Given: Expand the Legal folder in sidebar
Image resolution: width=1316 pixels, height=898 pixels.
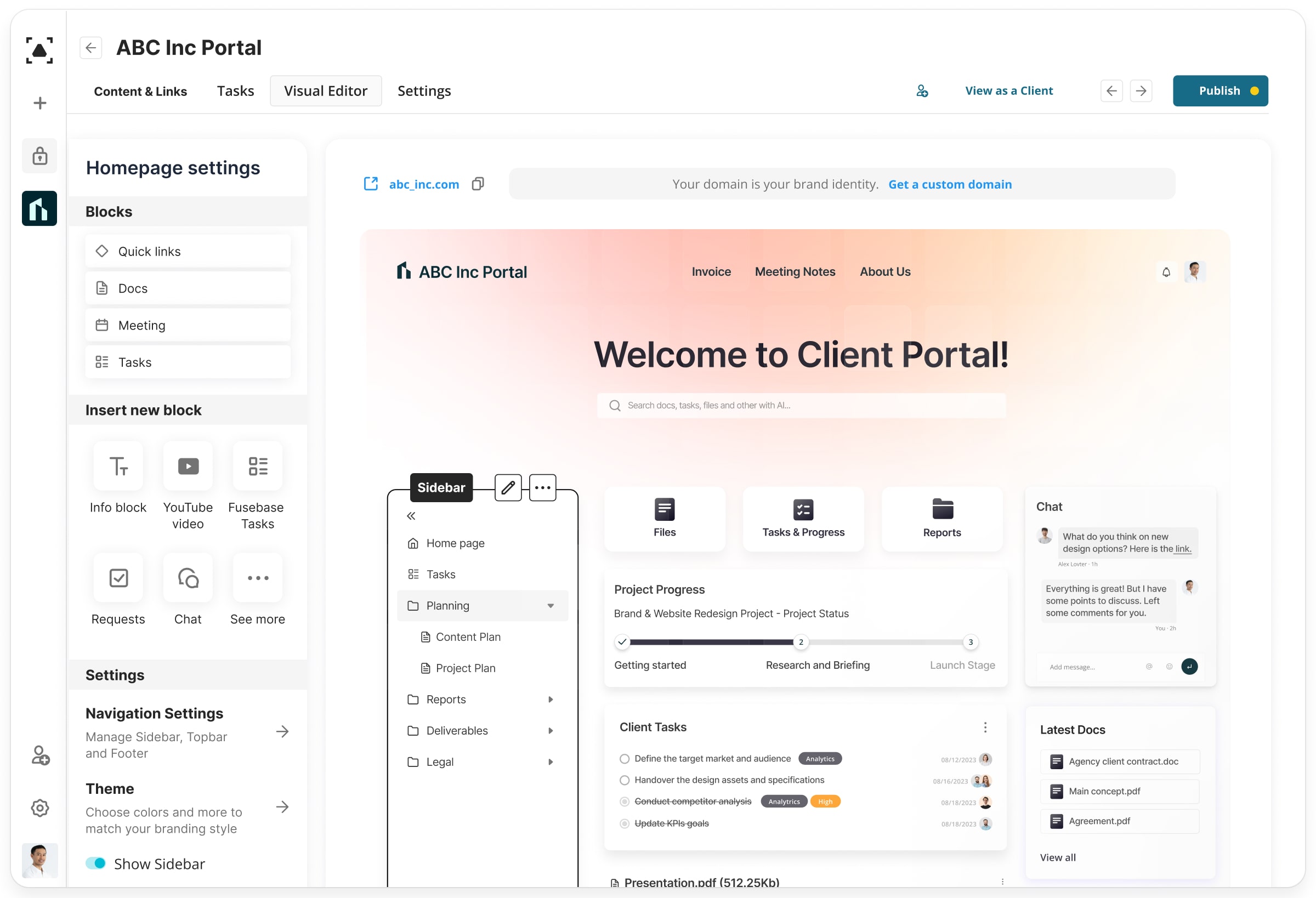Looking at the screenshot, I should 551,761.
